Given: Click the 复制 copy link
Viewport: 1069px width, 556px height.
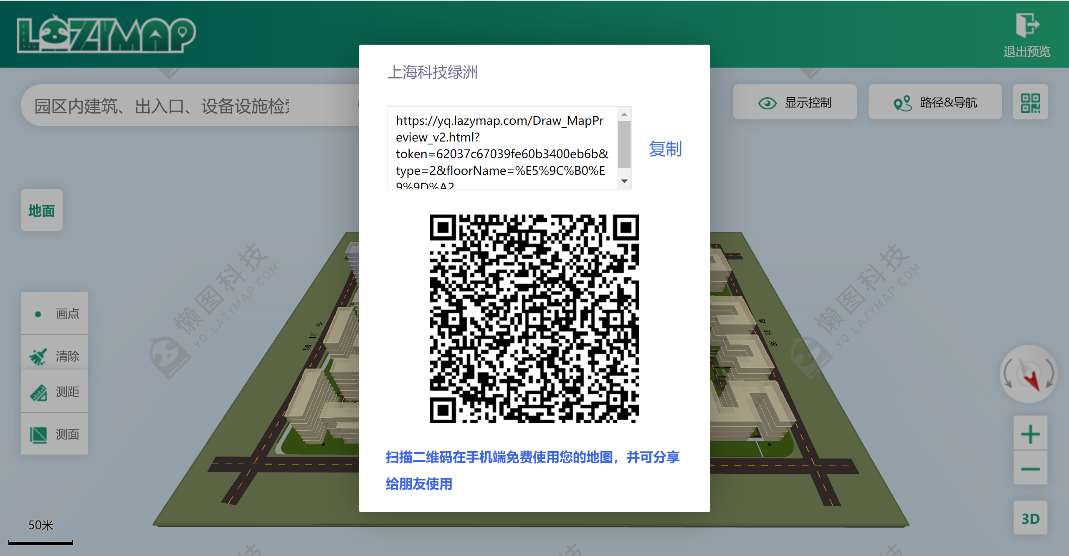Looking at the screenshot, I should coord(665,149).
